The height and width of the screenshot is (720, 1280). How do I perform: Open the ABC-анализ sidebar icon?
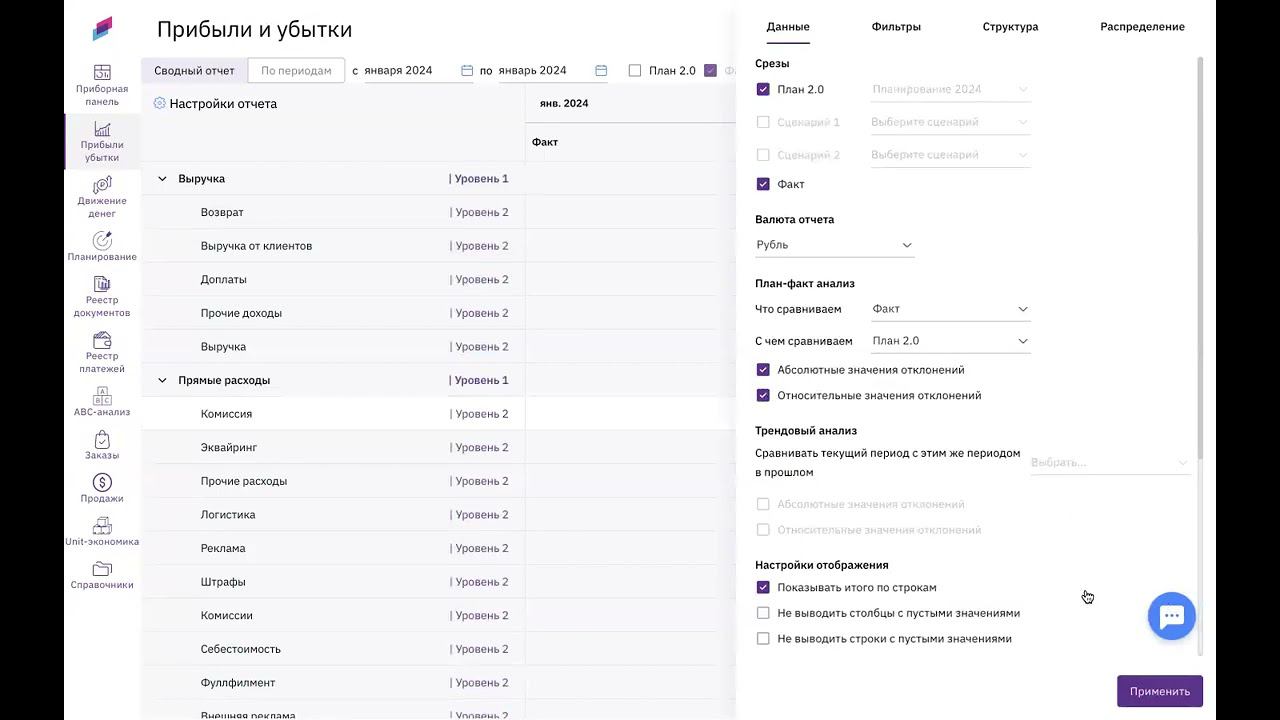tap(102, 396)
